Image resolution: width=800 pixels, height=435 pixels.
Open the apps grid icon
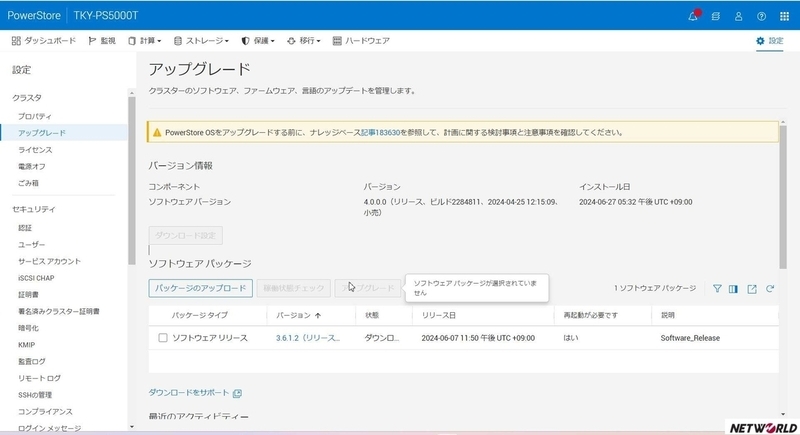(x=785, y=16)
